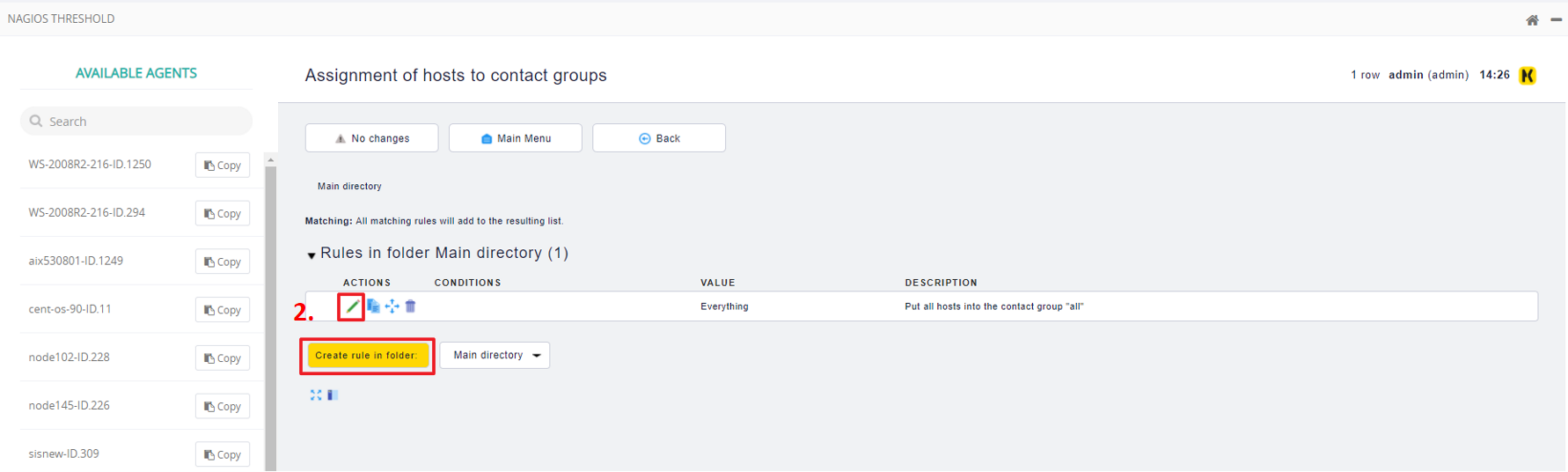Screen dimensions: 1568x472
Task: Collapse the Rules in folder Main directory section
Action: (311, 255)
